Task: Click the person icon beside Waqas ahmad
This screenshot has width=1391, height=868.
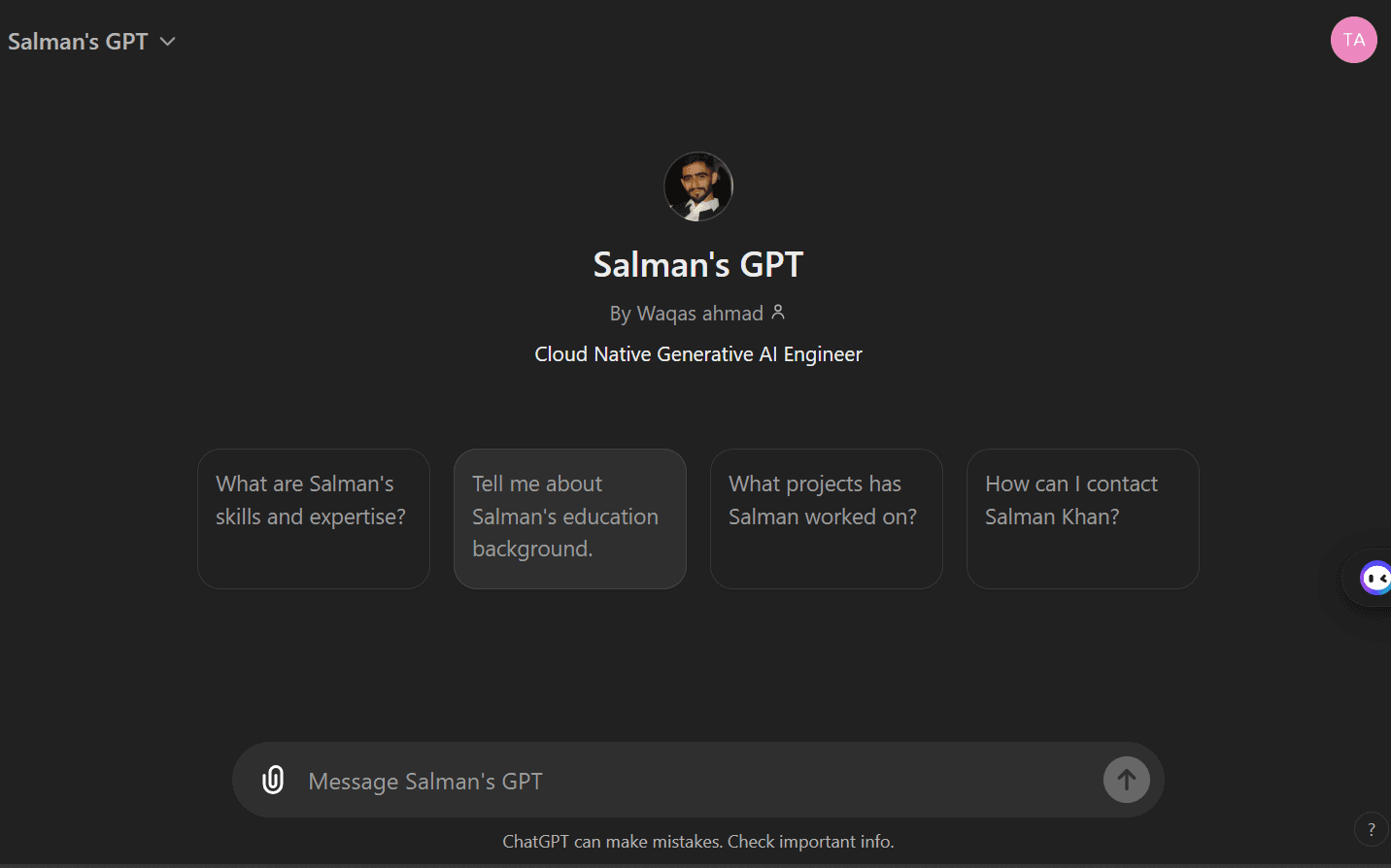Action: tap(779, 312)
